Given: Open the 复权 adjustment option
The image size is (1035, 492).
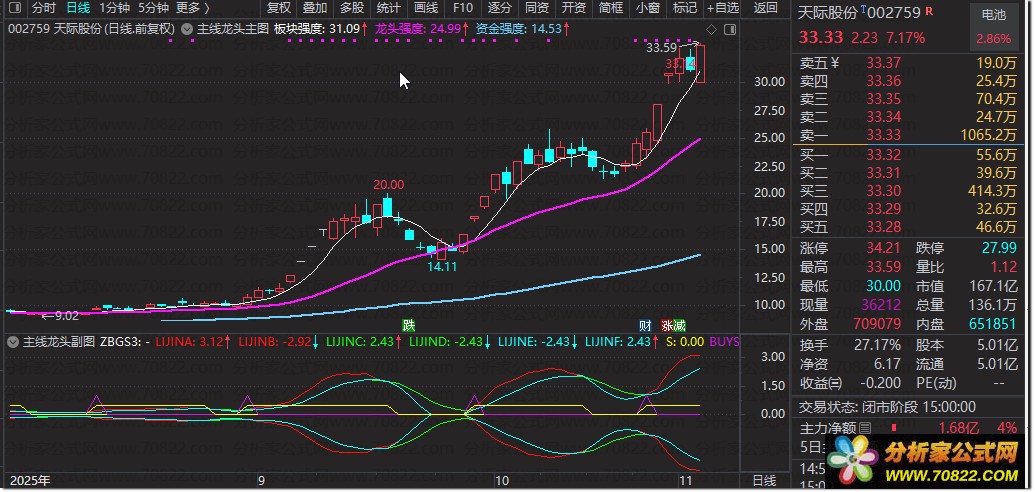Looking at the screenshot, I should [279, 9].
